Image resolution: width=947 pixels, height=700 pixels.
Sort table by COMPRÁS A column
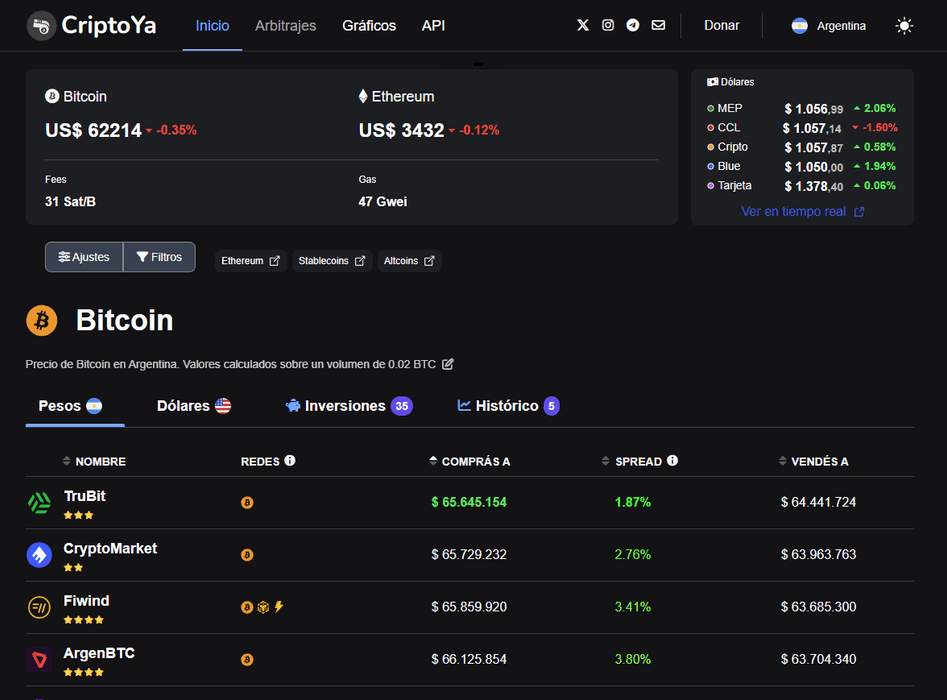pos(470,461)
